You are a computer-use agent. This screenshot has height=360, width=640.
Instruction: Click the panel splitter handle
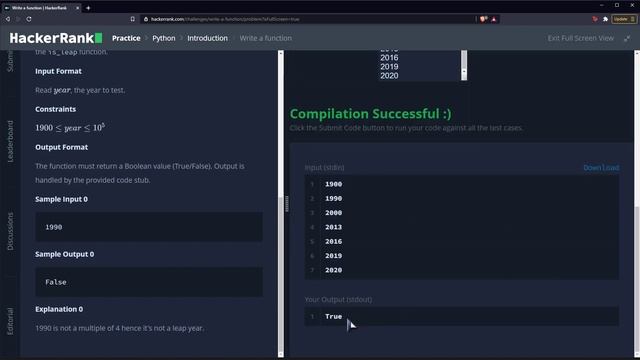(287, 204)
